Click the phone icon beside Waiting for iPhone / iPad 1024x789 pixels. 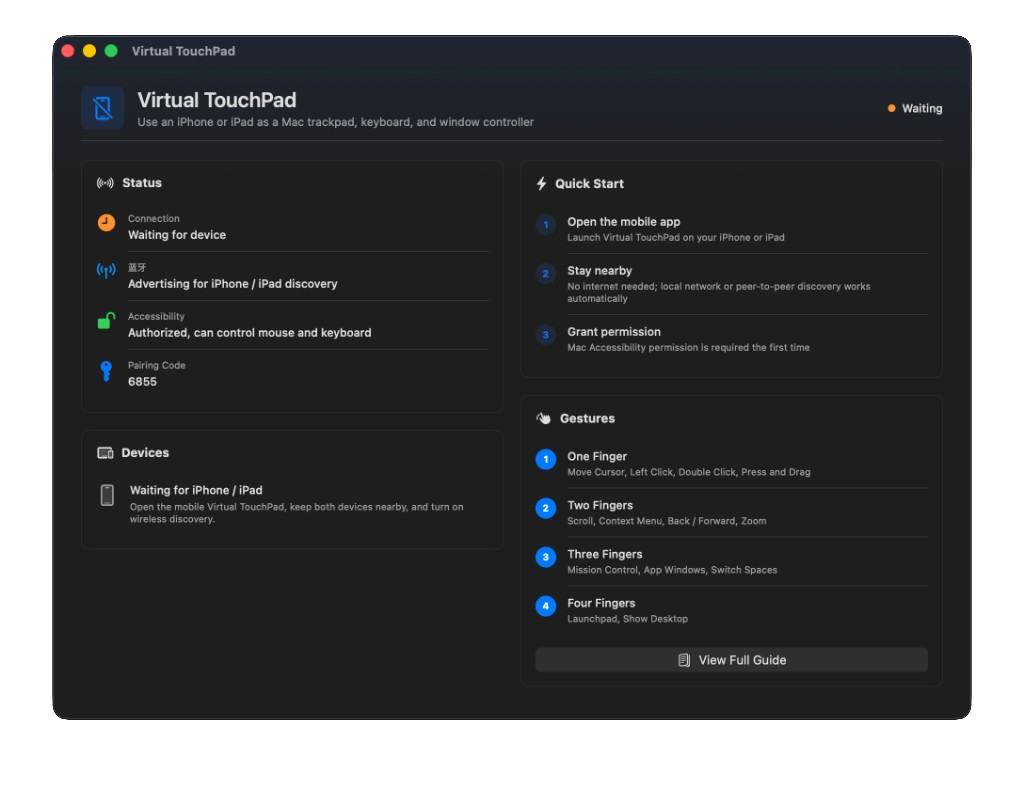click(x=107, y=495)
